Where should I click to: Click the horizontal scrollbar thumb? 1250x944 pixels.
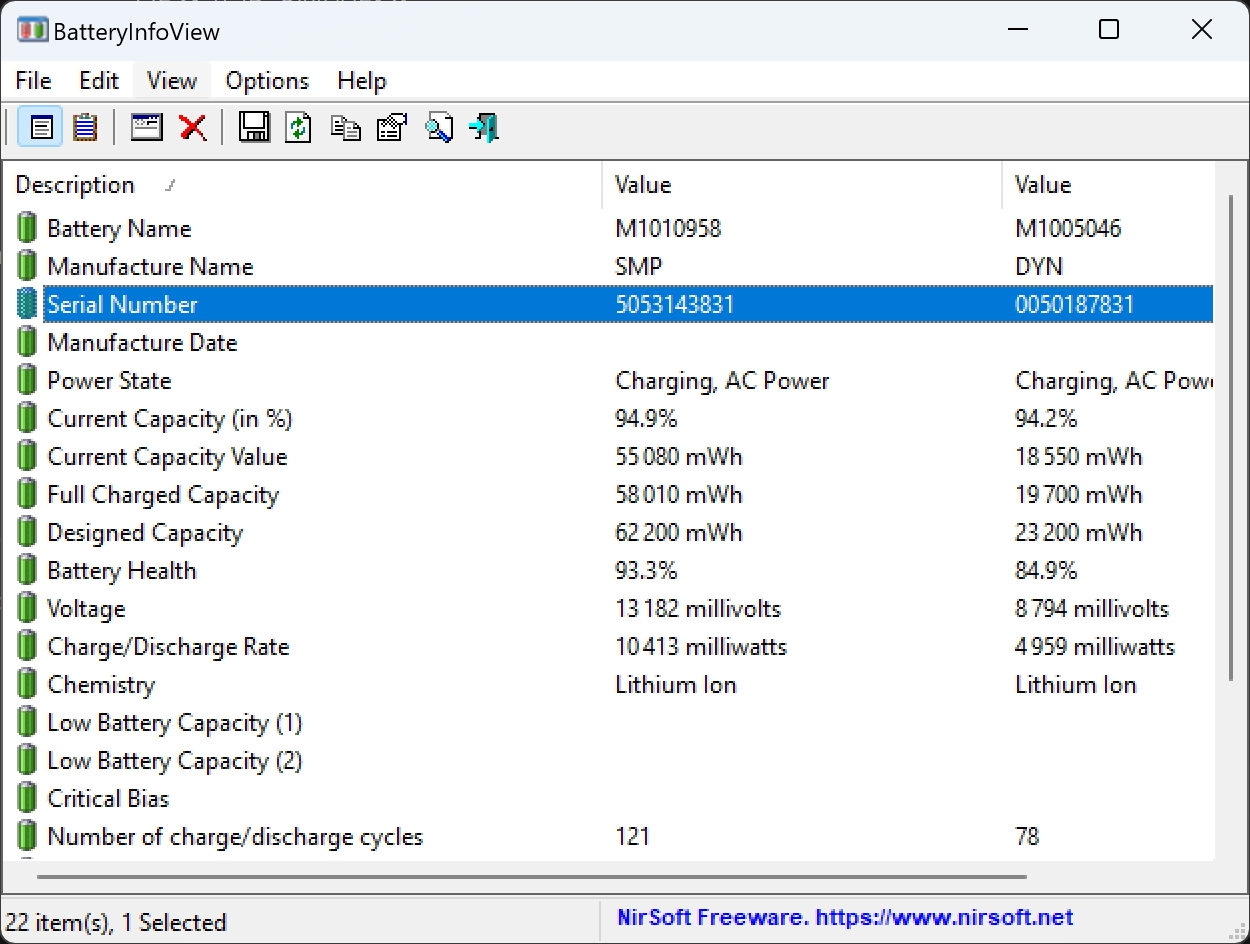[530, 877]
